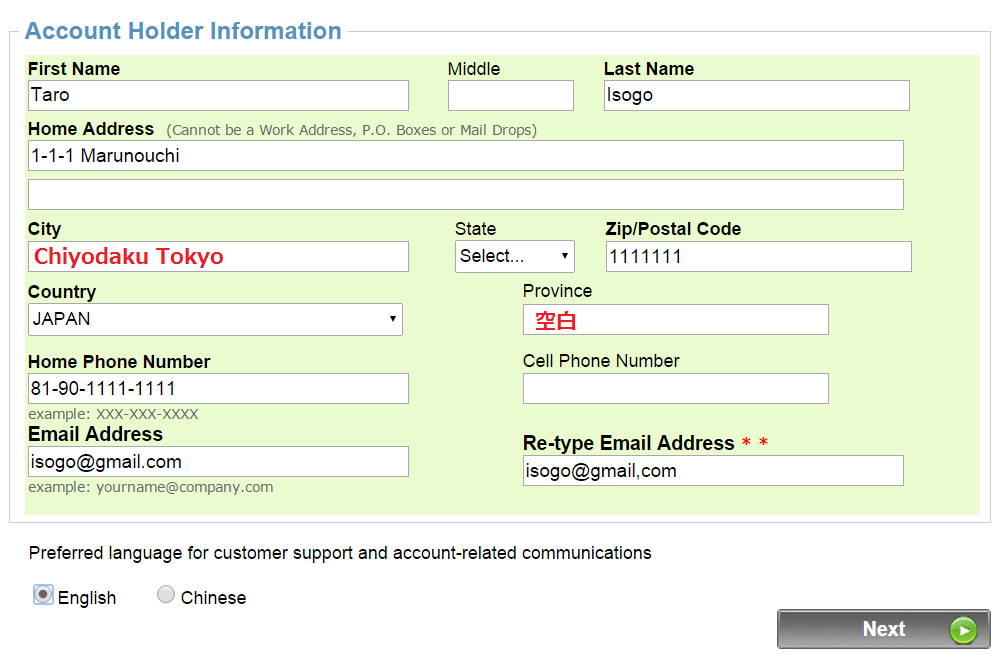Focus the Middle name field
This screenshot has height=665, width=1001.
(510, 95)
